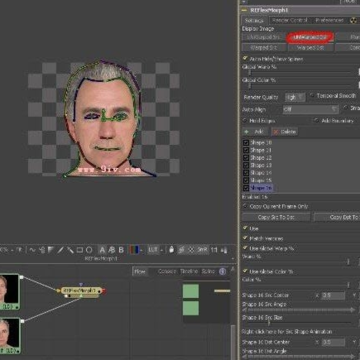
Task: Open the Spline tab
Action: (x=208, y=271)
